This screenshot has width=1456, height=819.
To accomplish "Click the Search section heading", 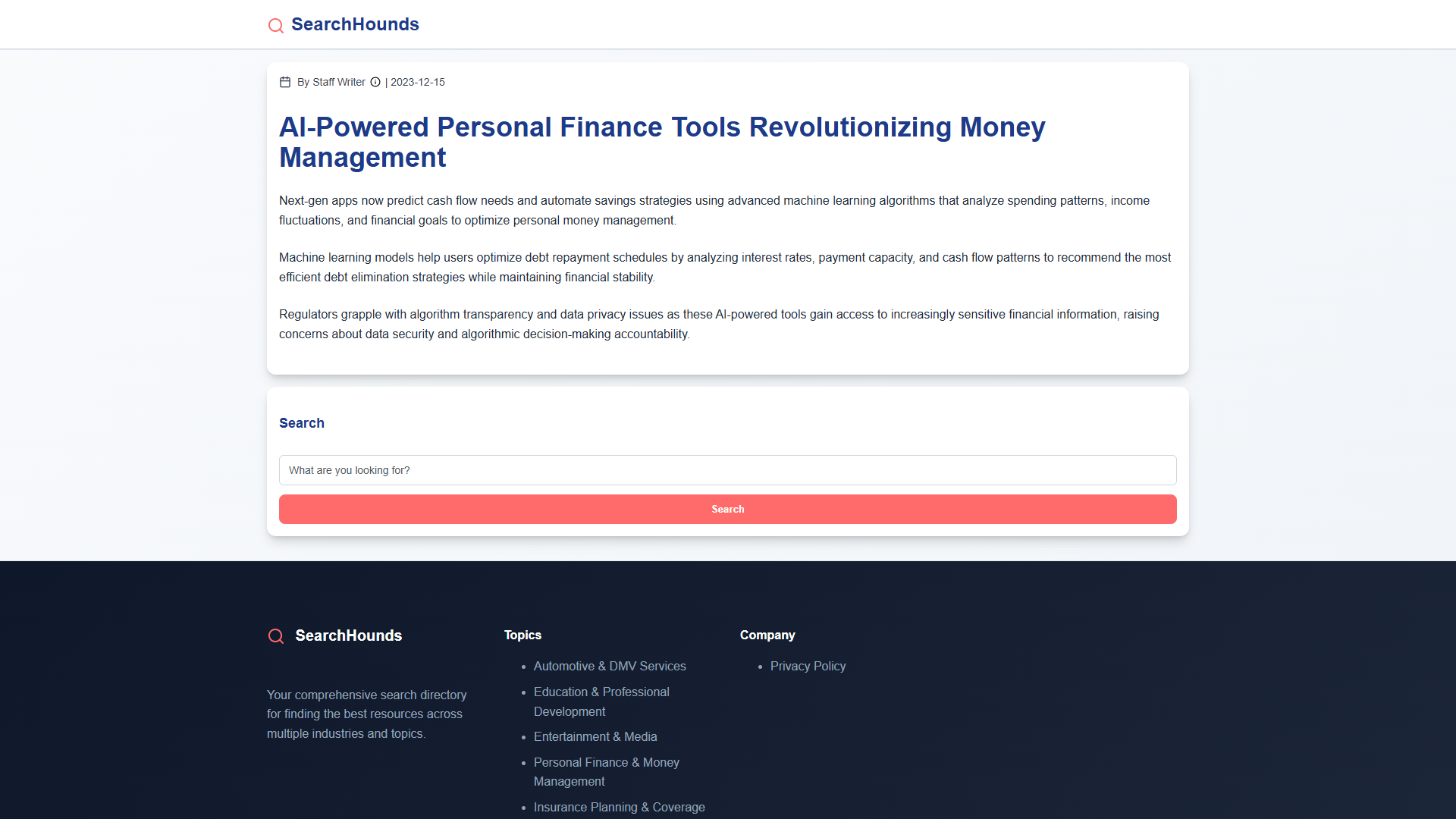I will (x=302, y=423).
